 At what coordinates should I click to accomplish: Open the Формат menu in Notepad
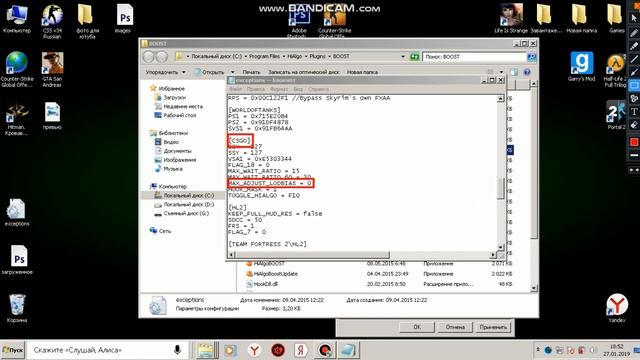click(279, 89)
